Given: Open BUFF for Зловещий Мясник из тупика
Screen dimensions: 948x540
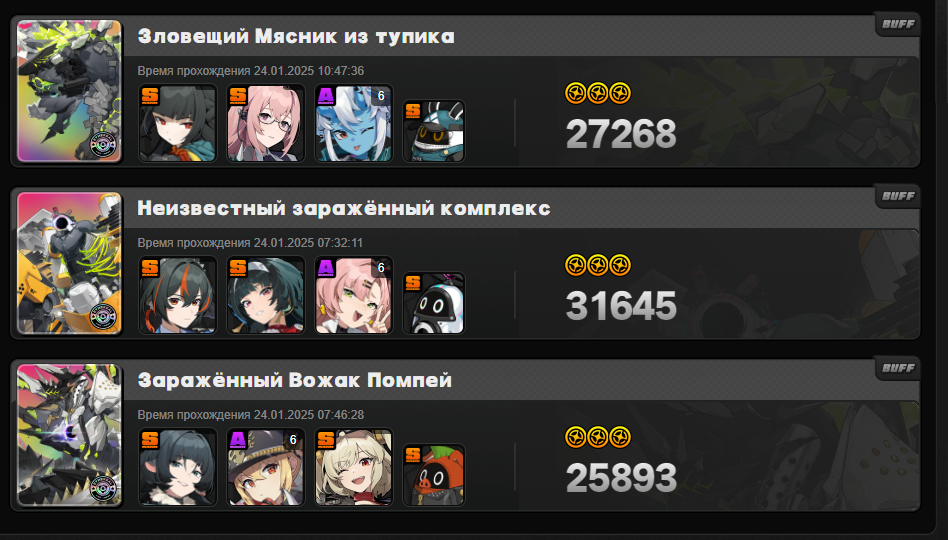Looking at the screenshot, I should (898, 24).
